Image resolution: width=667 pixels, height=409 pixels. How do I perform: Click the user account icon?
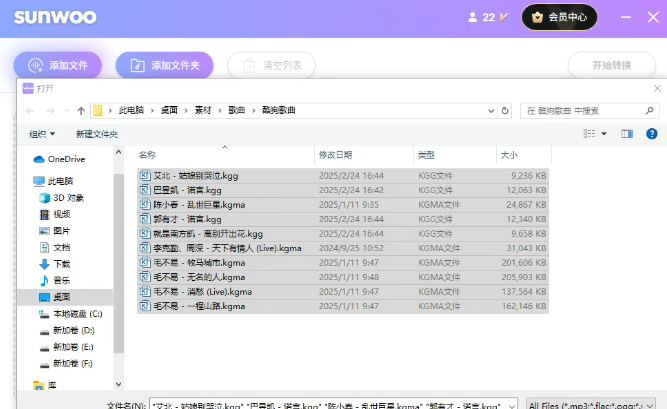coord(473,17)
